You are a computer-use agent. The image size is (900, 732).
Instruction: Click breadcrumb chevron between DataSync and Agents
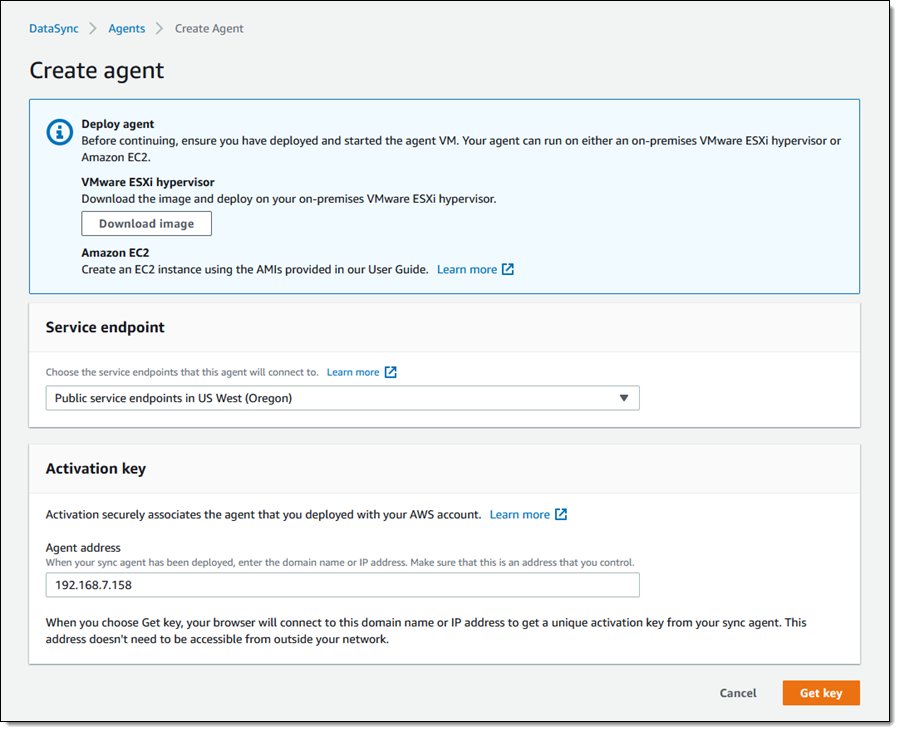point(94,29)
